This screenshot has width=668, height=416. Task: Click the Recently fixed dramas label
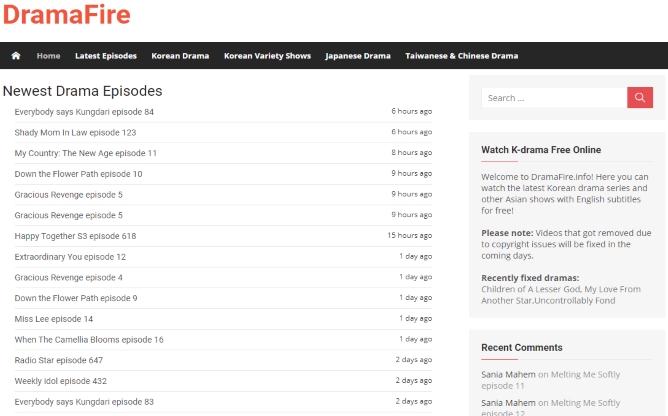(530, 278)
